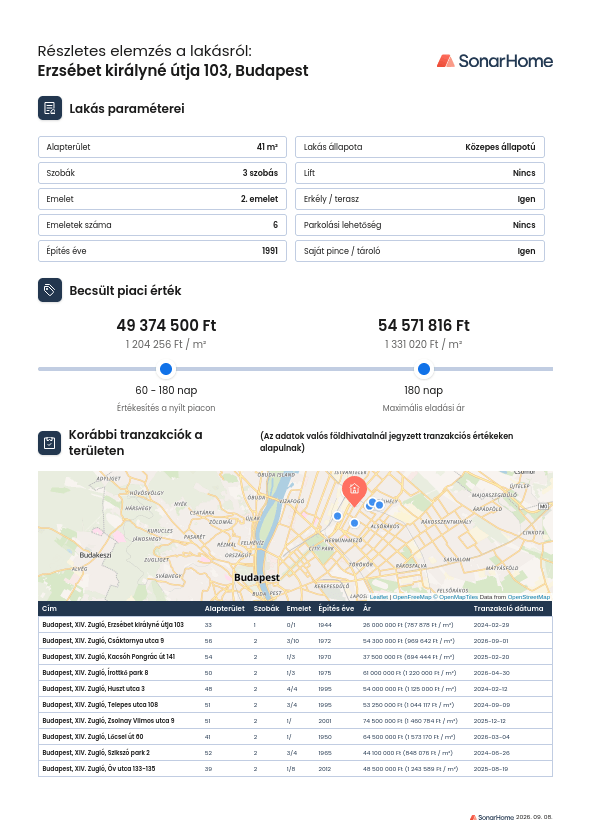Click the Építés éve column header

pos(336,608)
